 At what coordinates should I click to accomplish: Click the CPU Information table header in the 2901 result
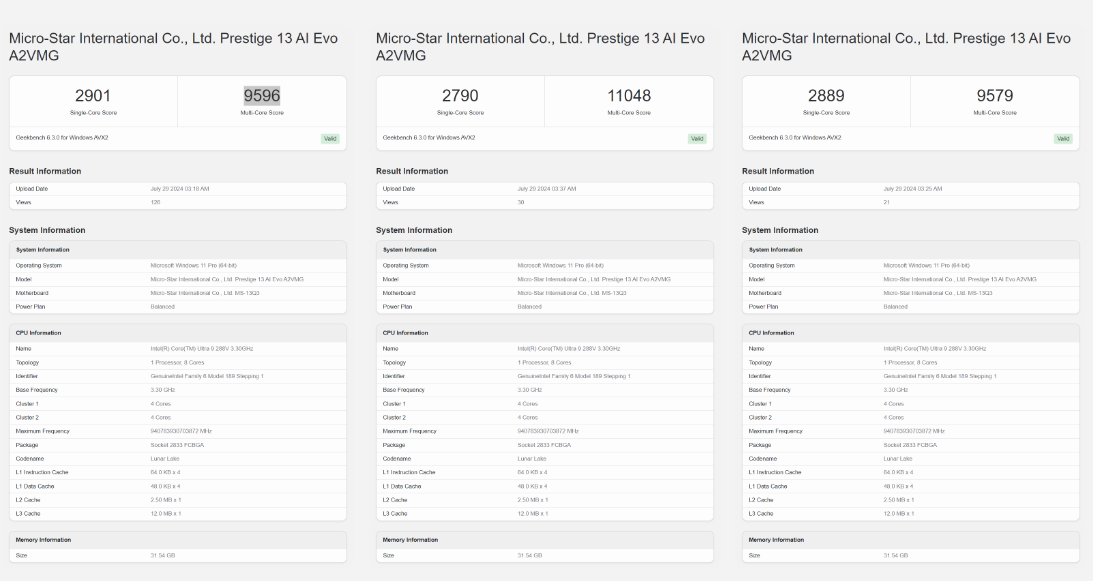tap(178, 333)
